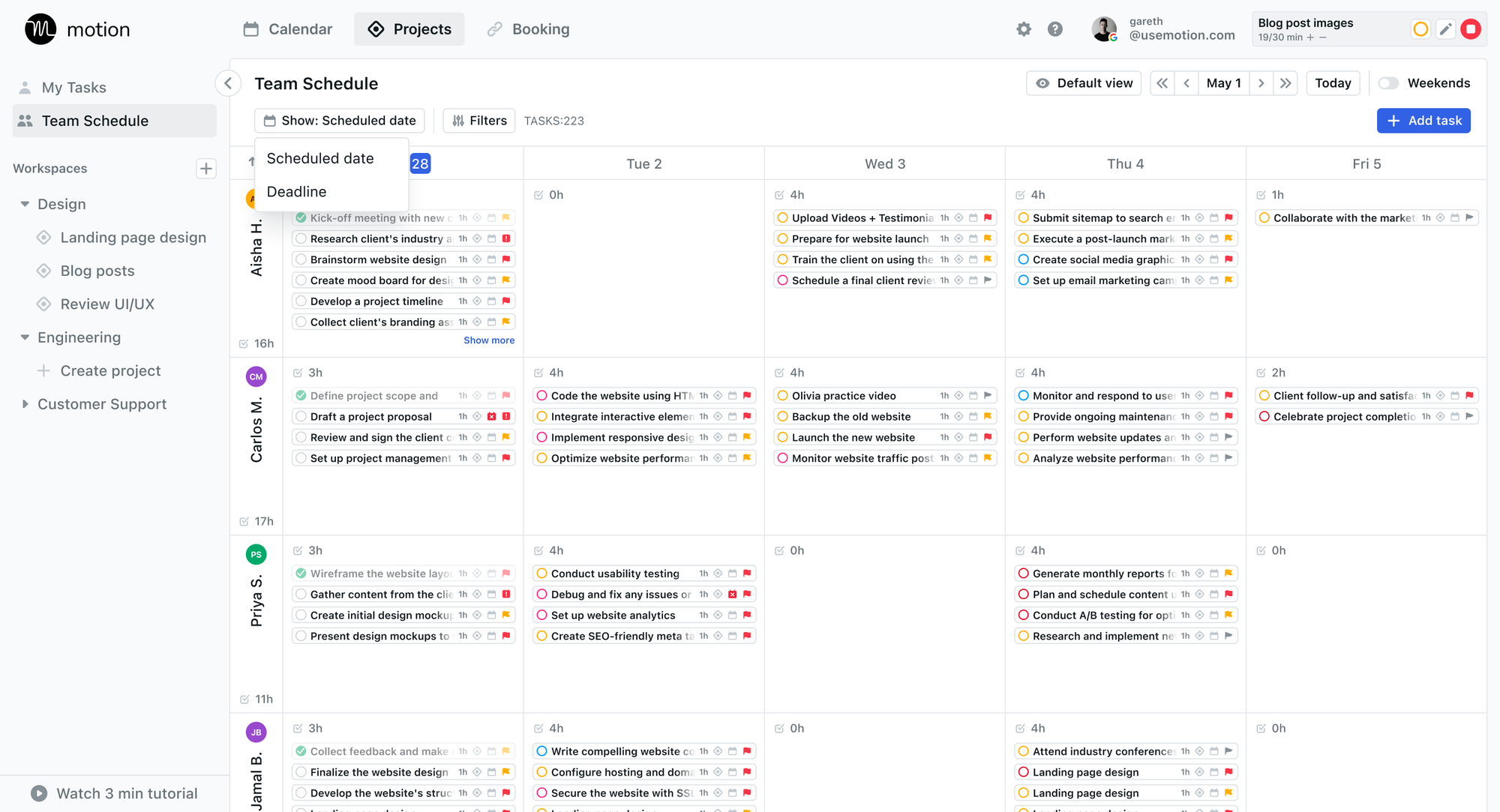Screen dimensions: 1500x812
Task: Add a new workspace with plus icon
Action: click(x=206, y=169)
